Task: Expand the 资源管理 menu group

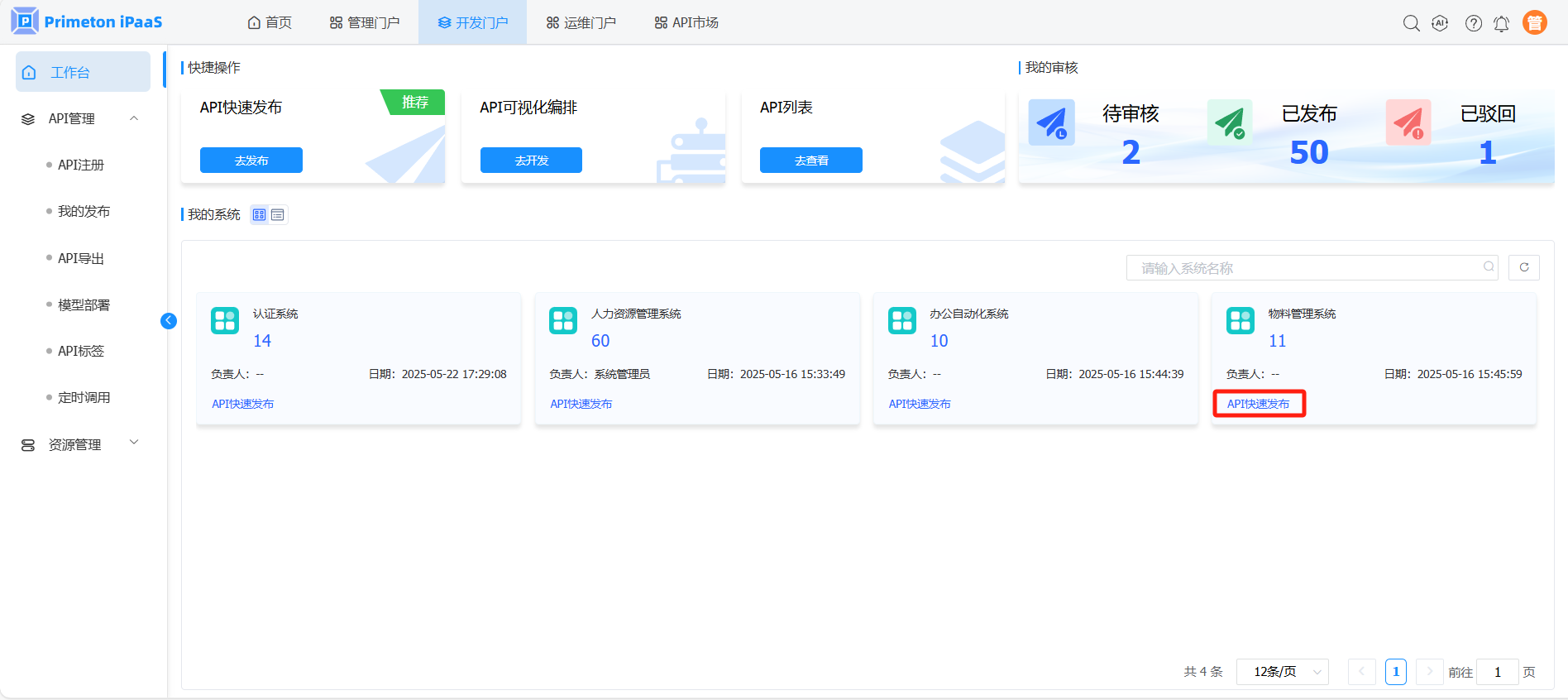Action: pyautogui.click(x=134, y=443)
